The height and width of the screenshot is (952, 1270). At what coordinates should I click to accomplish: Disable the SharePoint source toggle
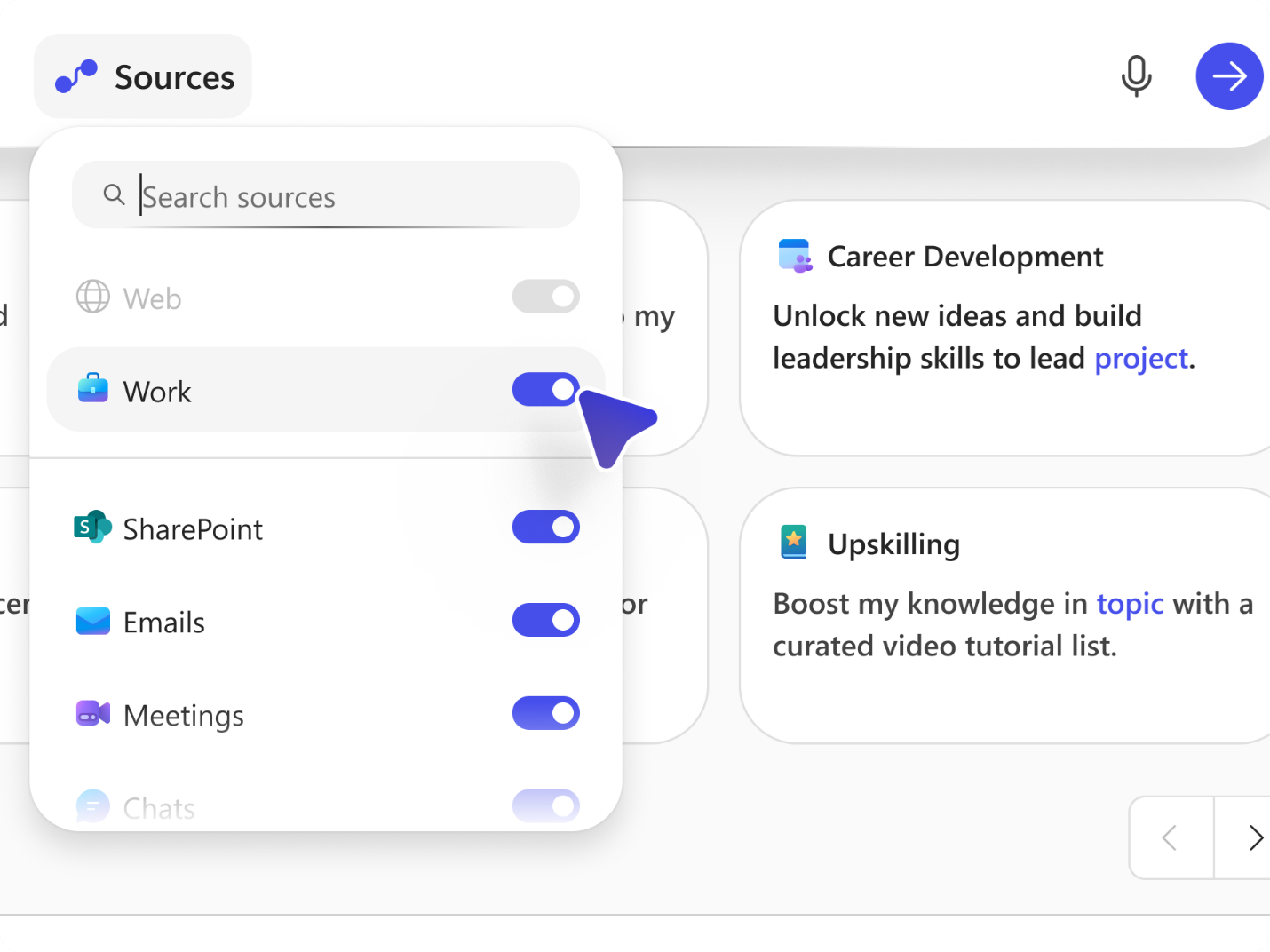(545, 527)
